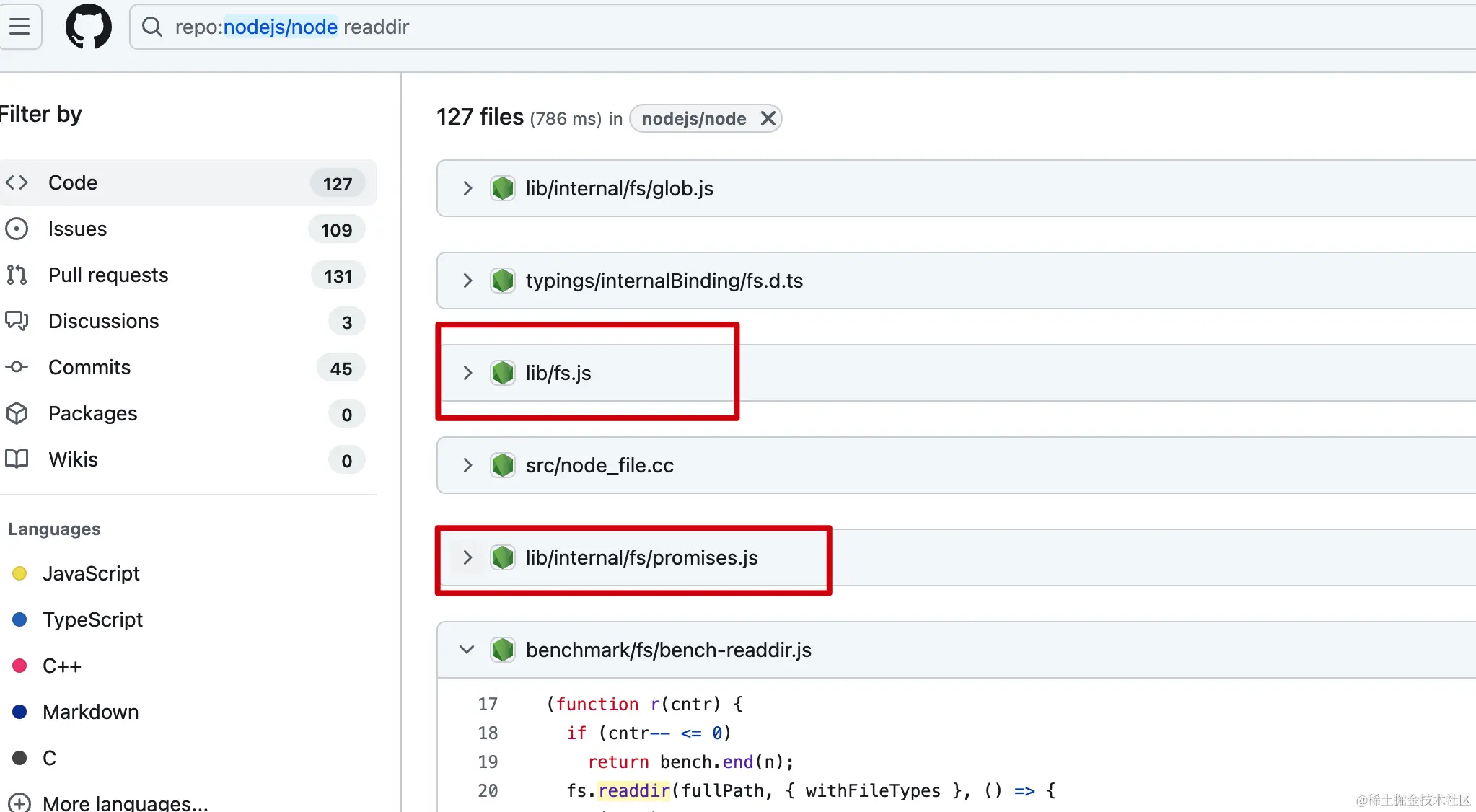This screenshot has width=1476, height=812.
Task: Filter results by Commits
Action: 188,367
